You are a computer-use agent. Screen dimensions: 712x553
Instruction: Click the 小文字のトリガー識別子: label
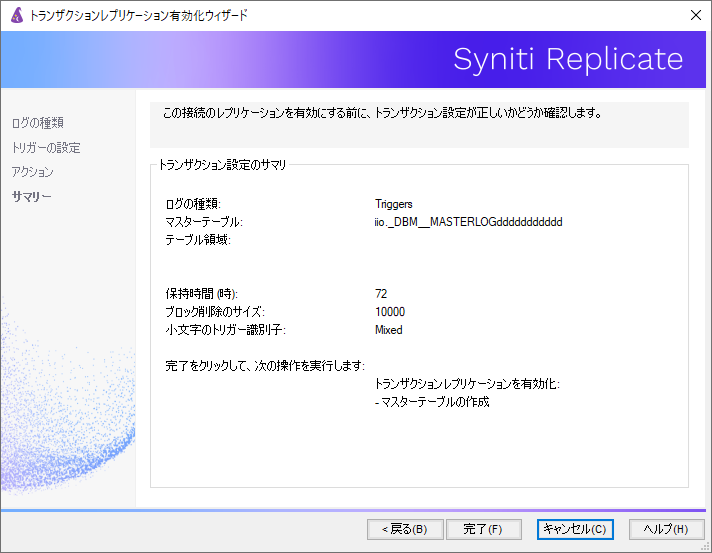coord(226,330)
